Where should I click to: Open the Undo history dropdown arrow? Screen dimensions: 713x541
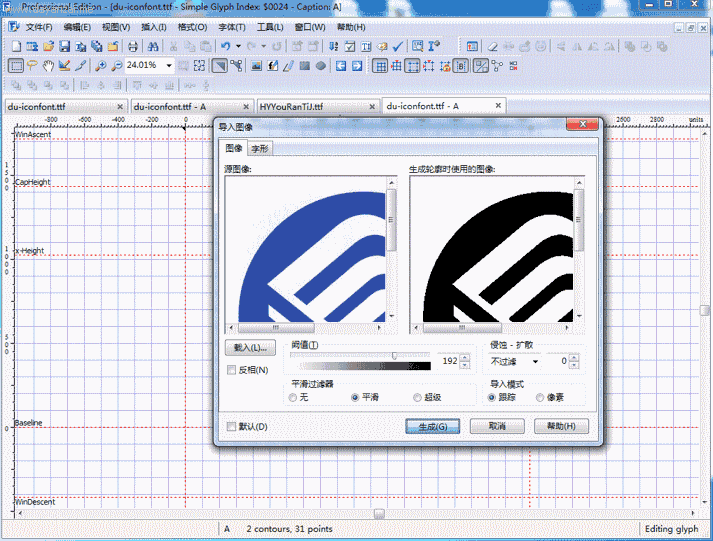(238, 46)
